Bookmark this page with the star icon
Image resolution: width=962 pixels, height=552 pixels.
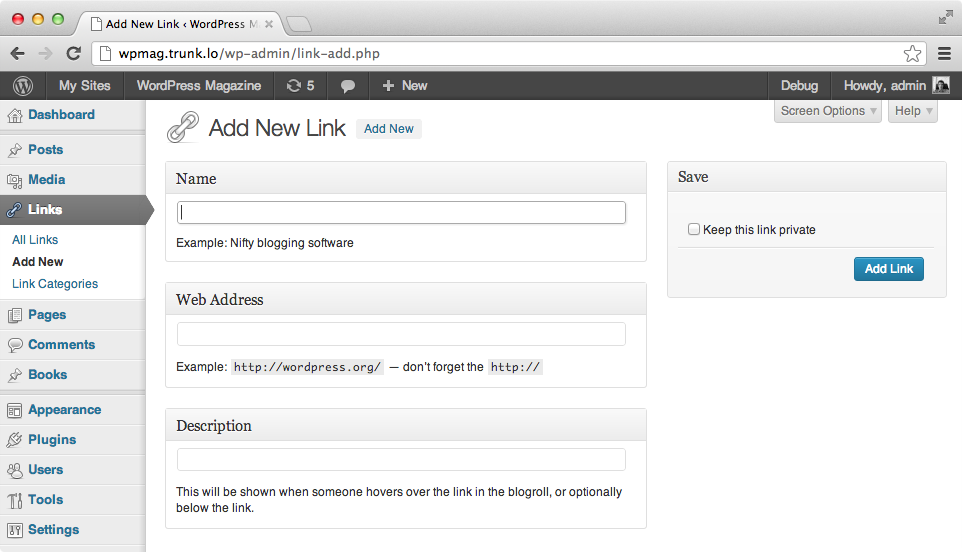[912, 53]
